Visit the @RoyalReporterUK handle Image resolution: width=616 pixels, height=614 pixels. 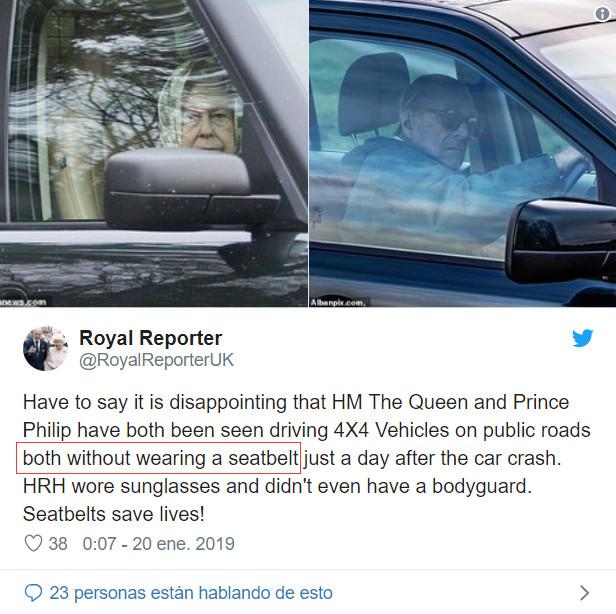click(156, 360)
